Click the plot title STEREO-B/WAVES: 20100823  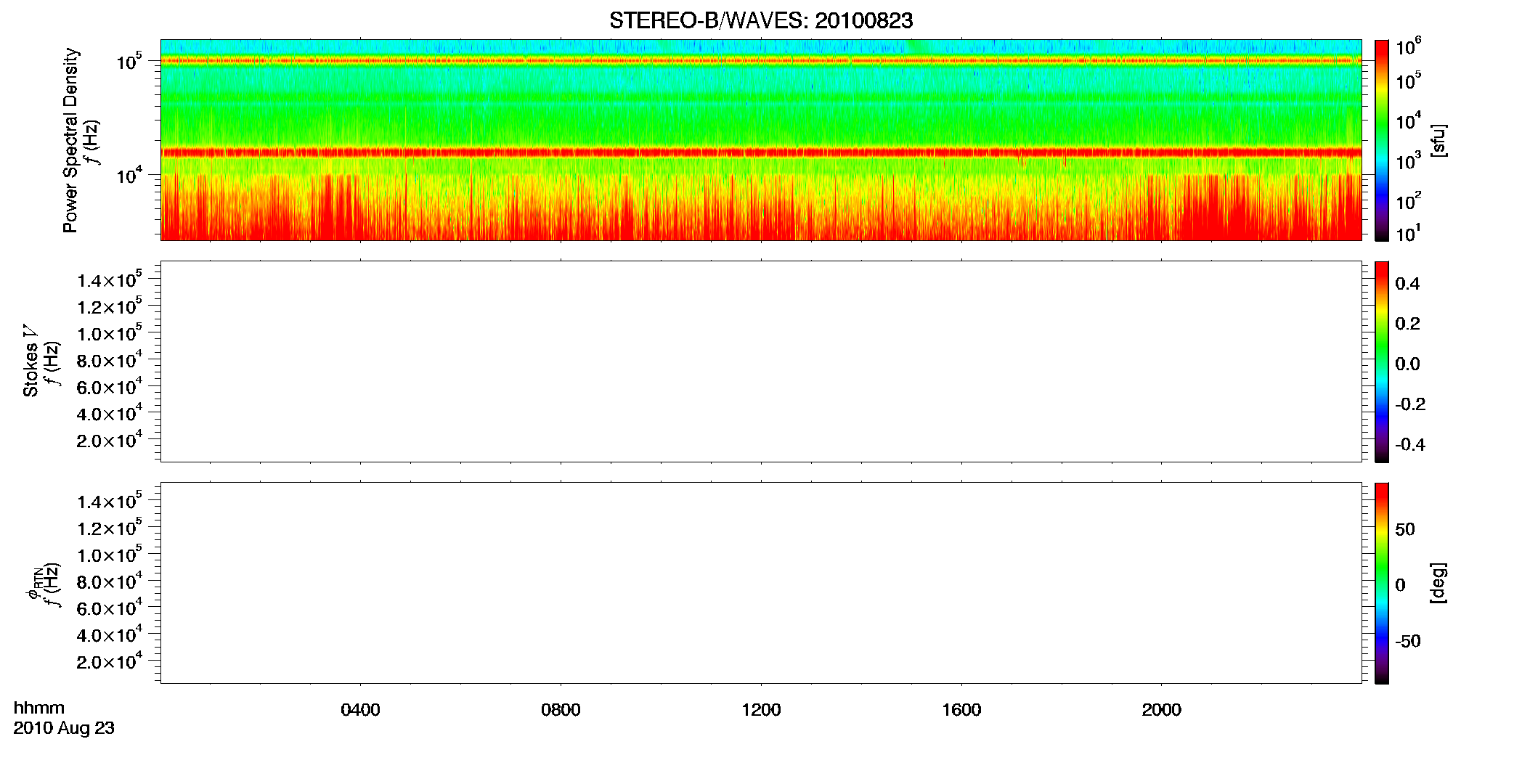point(761,21)
